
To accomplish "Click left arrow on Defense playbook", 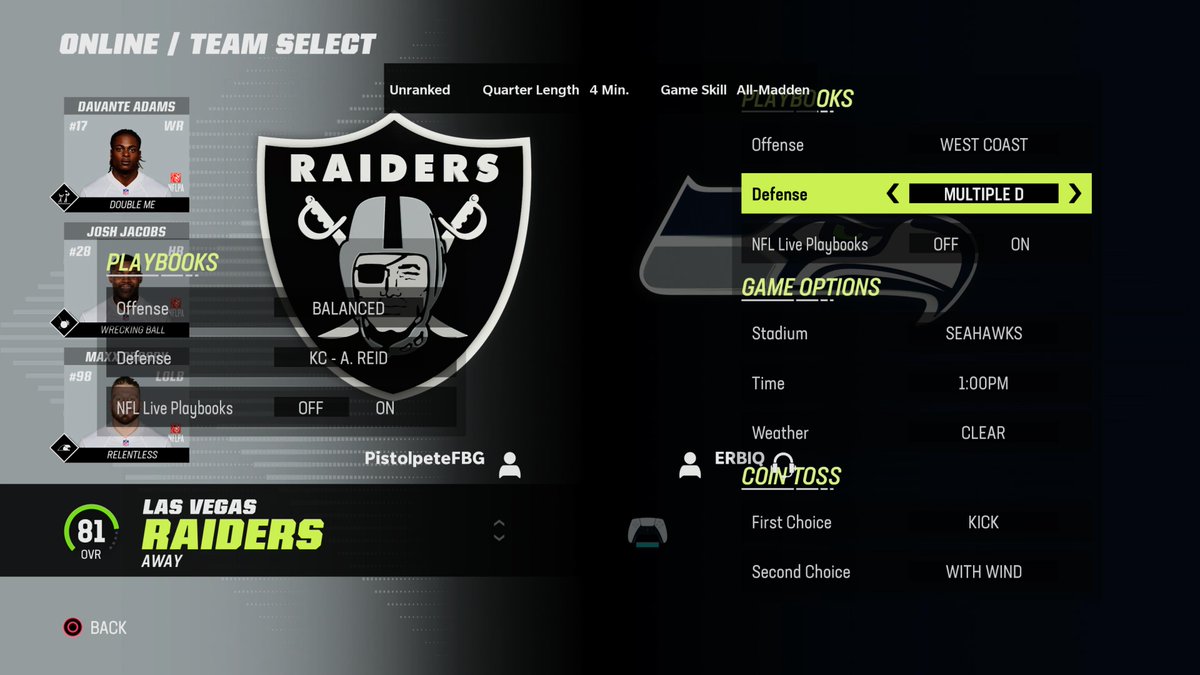I will 893,194.
